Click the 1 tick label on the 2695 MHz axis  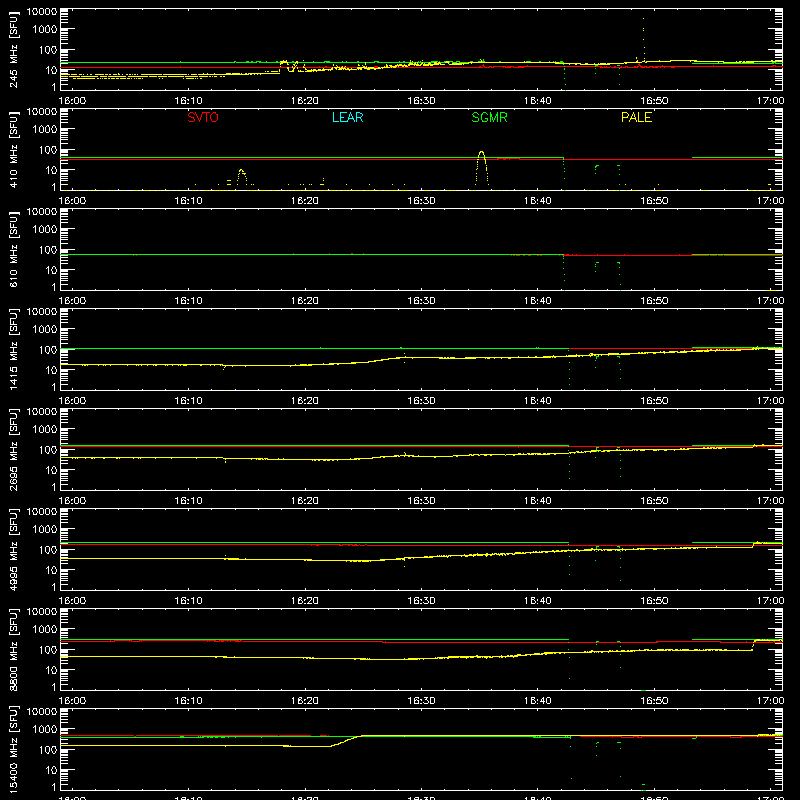pyautogui.click(x=54, y=488)
